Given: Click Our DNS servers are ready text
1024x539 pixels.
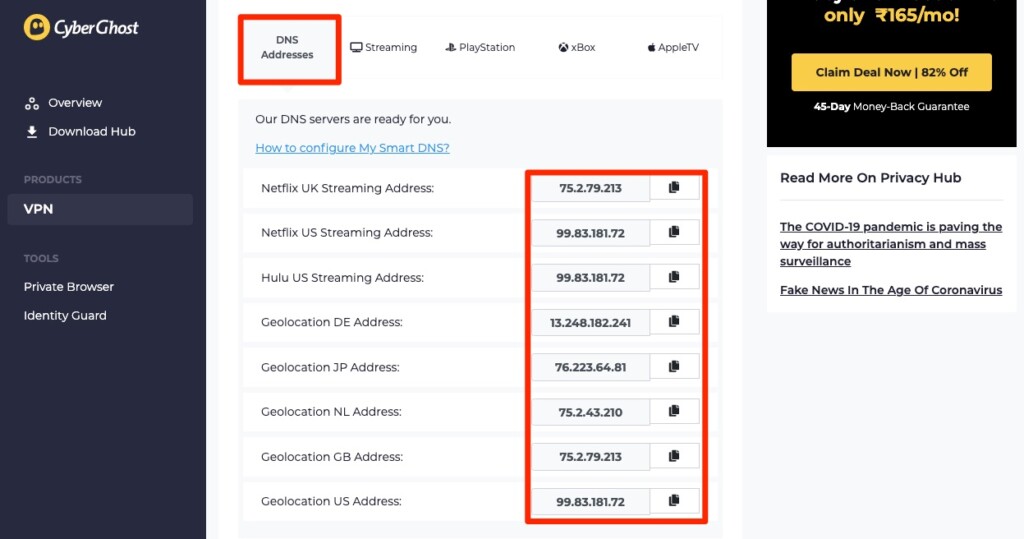Looking at the screenshot, I should 353,120.
